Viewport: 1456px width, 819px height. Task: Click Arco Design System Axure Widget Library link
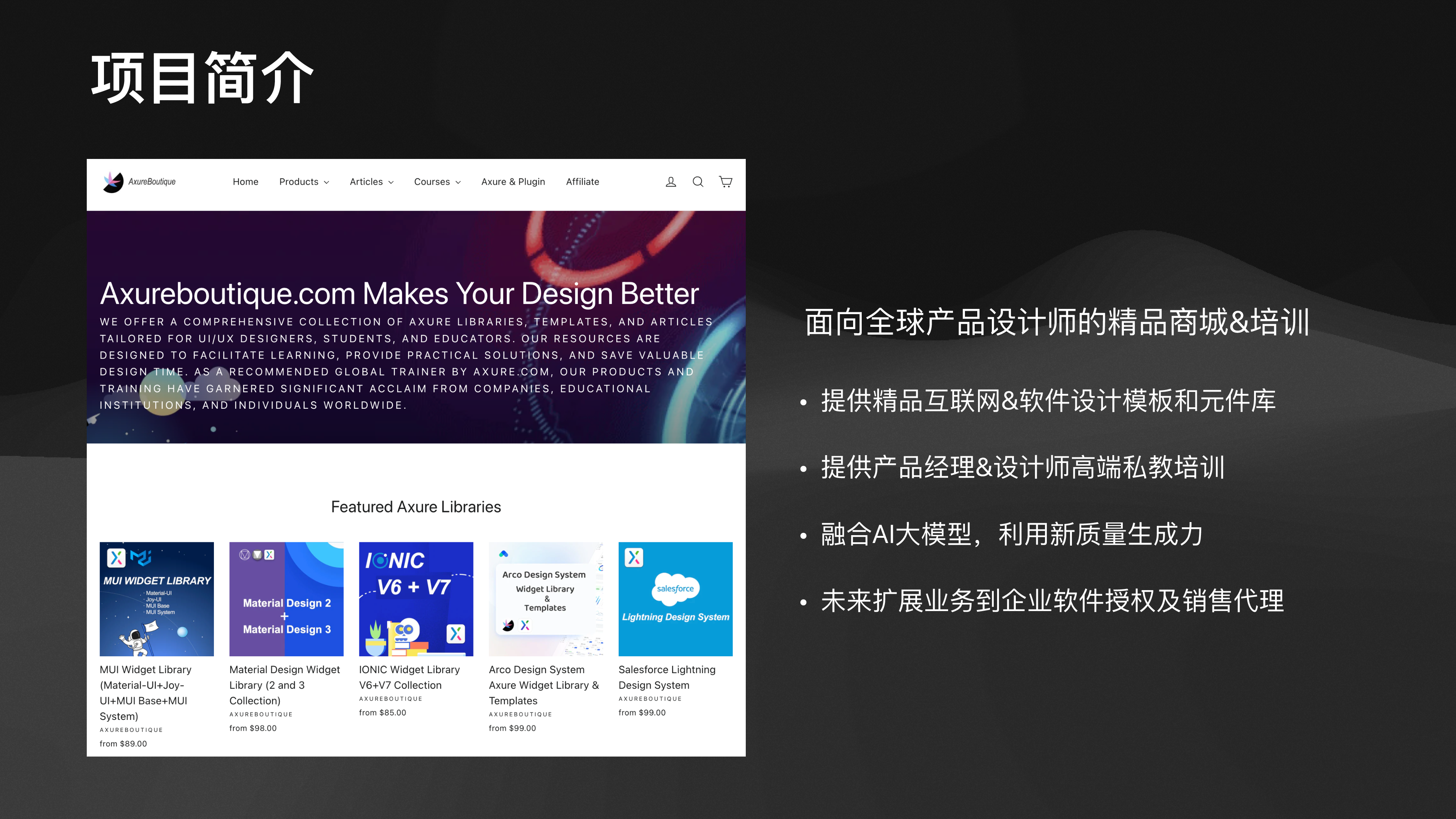544,684
